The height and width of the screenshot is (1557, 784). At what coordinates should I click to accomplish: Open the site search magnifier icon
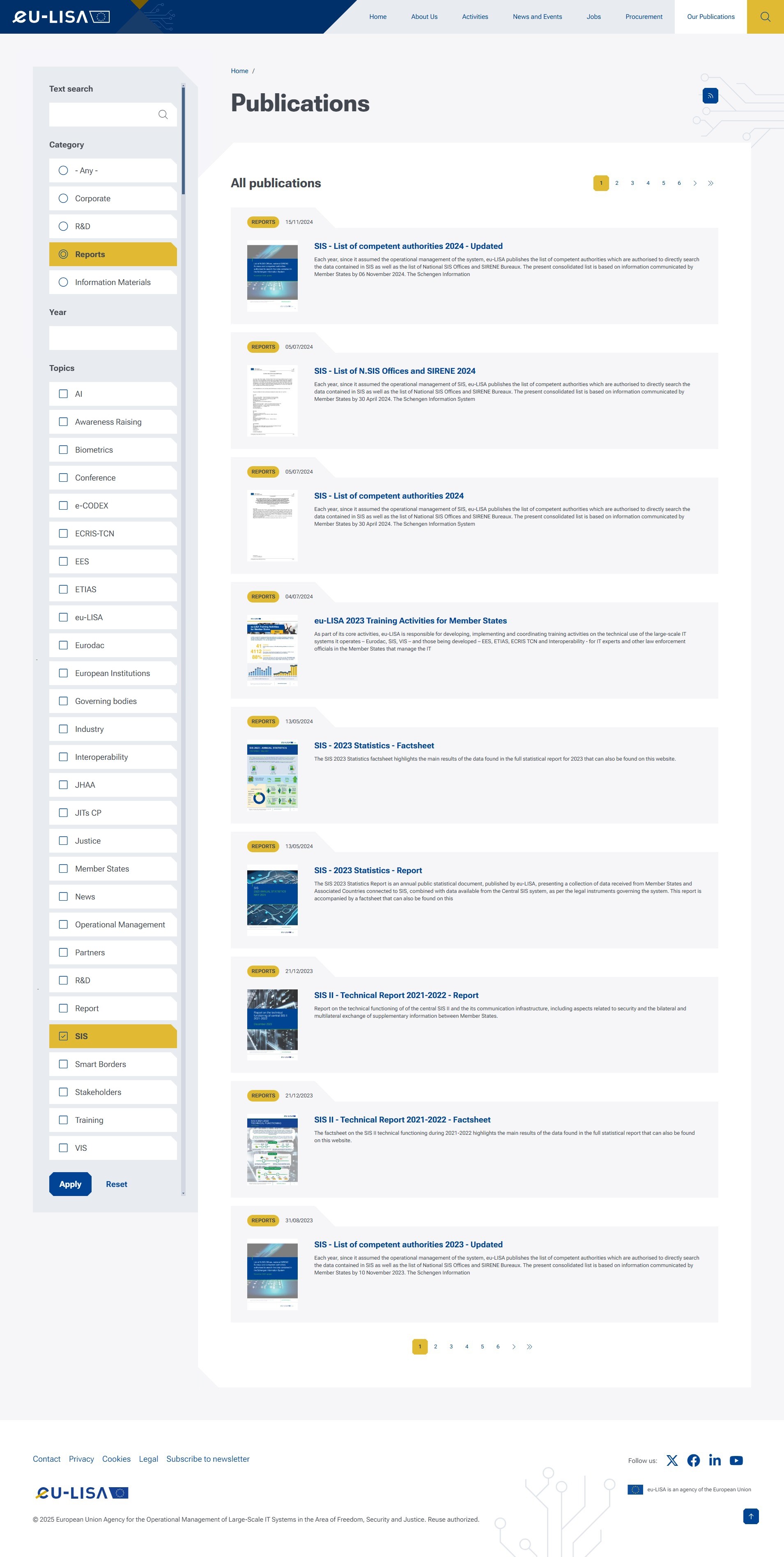[x=765, y=17]
